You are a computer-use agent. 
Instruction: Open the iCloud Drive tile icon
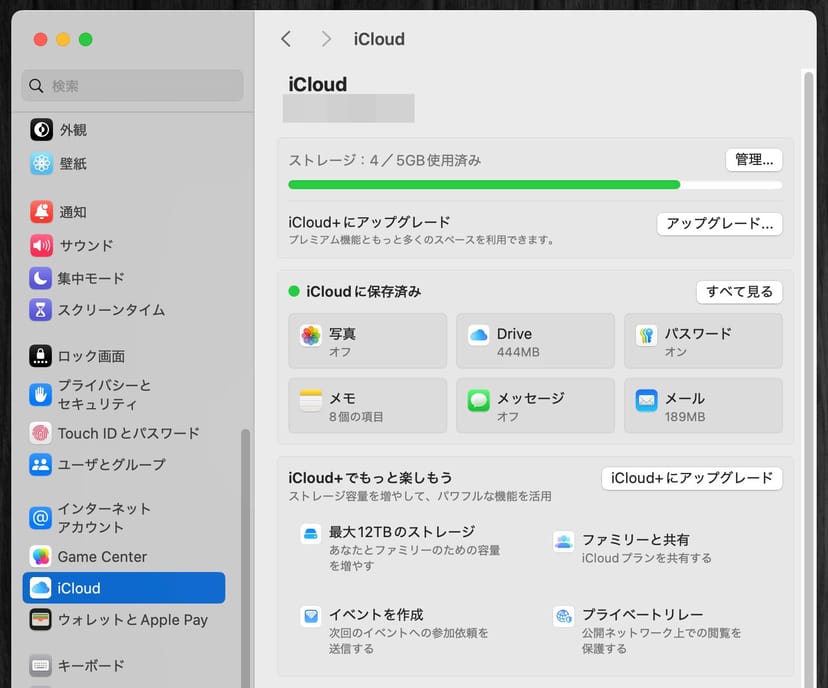[478, 336]
